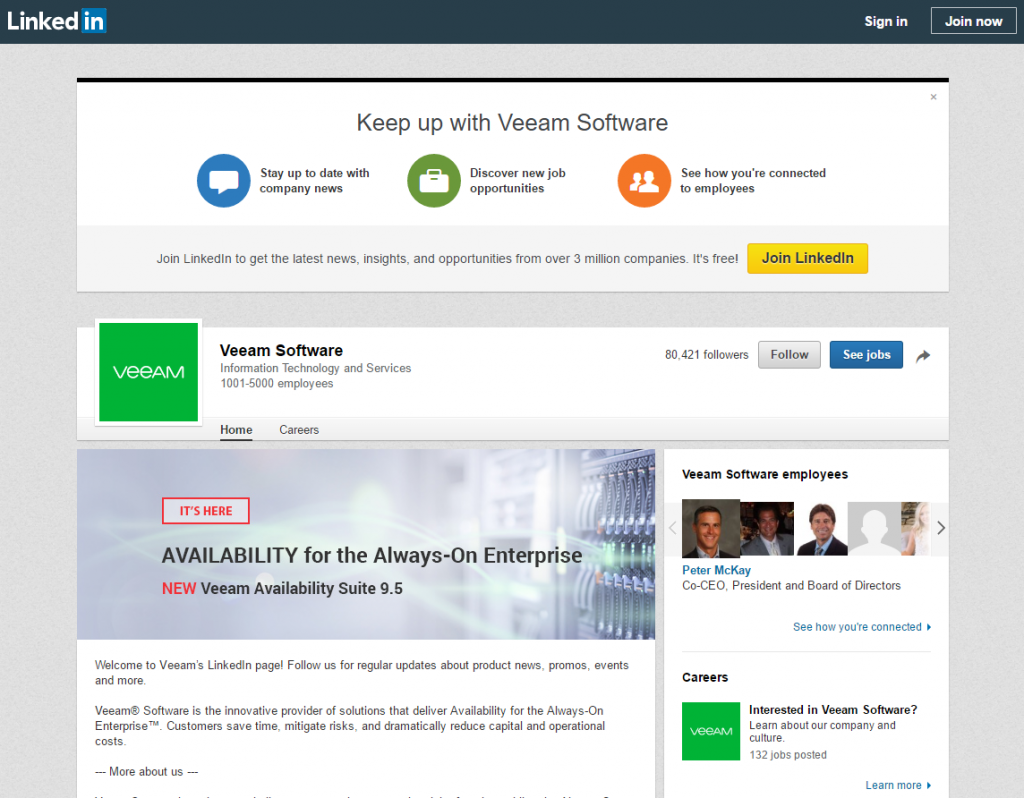Viewport: 1024px width, 798px height.
Task: Open Peter McKay's profile photo
Action: coord(711,528)
